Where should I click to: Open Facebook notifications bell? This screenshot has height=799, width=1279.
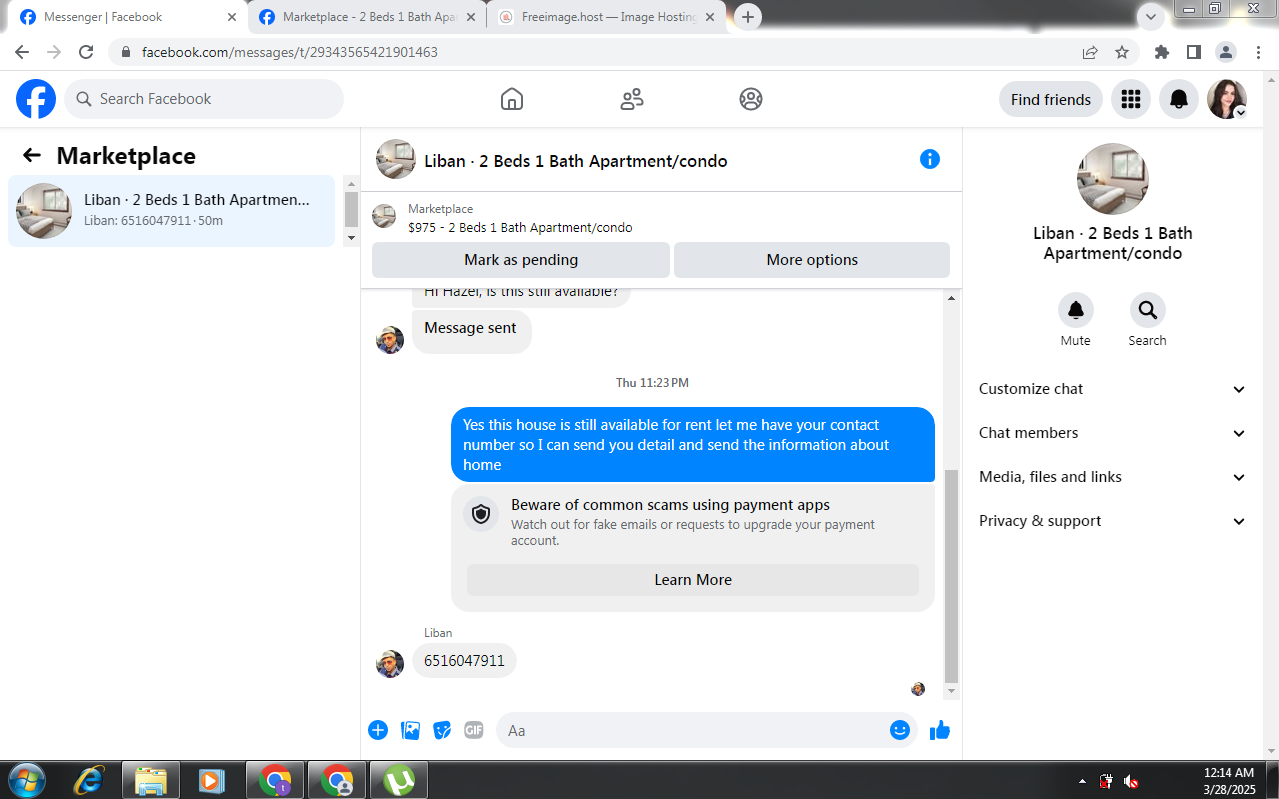click(1179, 99)
